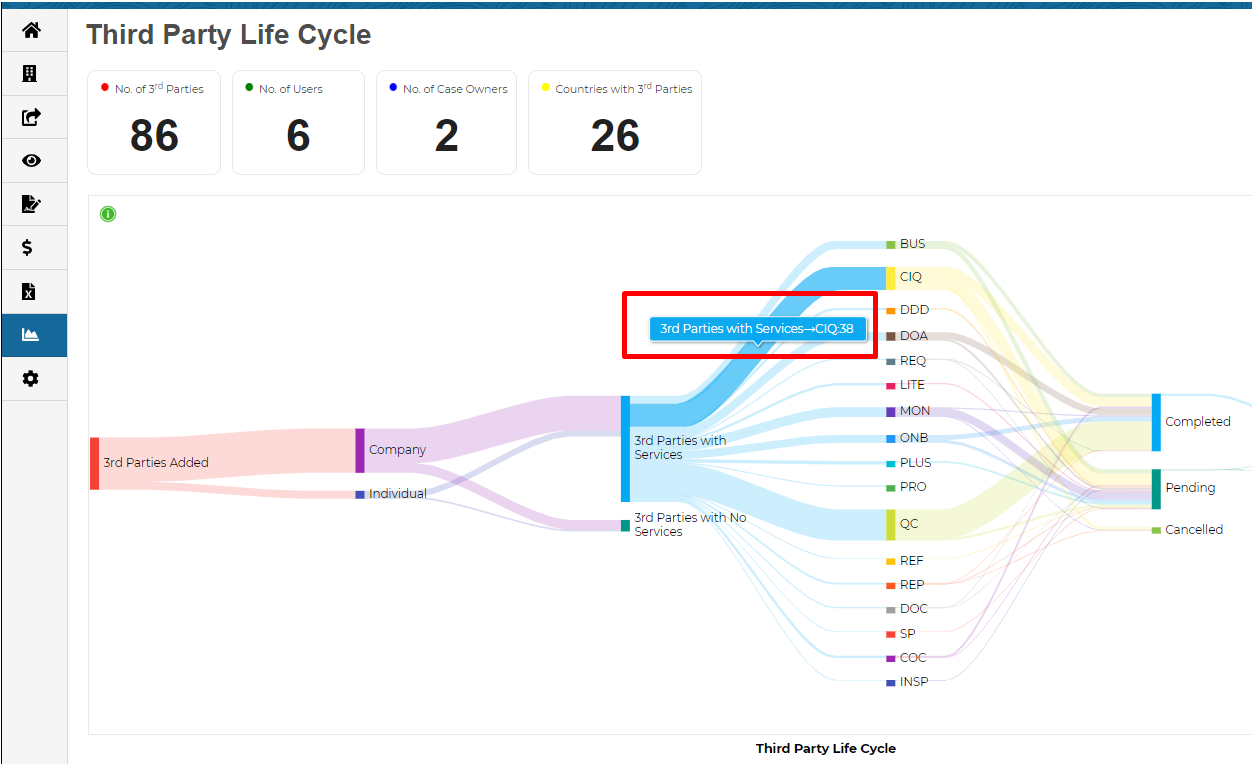Click the Completed status node
Viewport: 1254px width, 764px height.
(1156, 422)
